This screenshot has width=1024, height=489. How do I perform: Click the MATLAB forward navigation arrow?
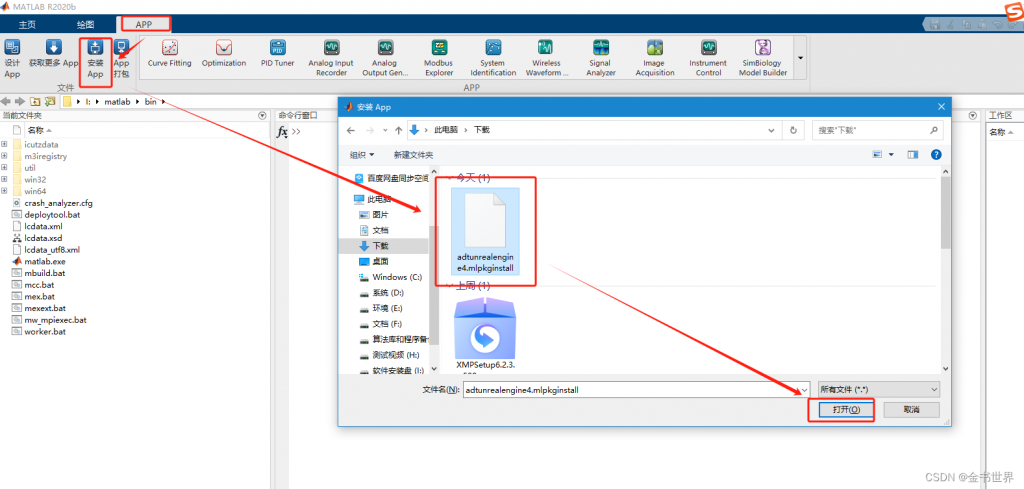[x=20, y=102]
